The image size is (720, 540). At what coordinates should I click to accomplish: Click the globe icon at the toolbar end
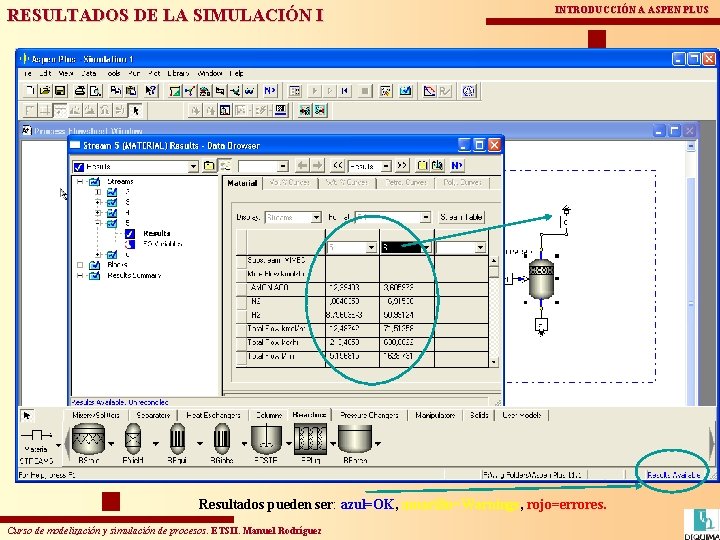tap(468, 91)
